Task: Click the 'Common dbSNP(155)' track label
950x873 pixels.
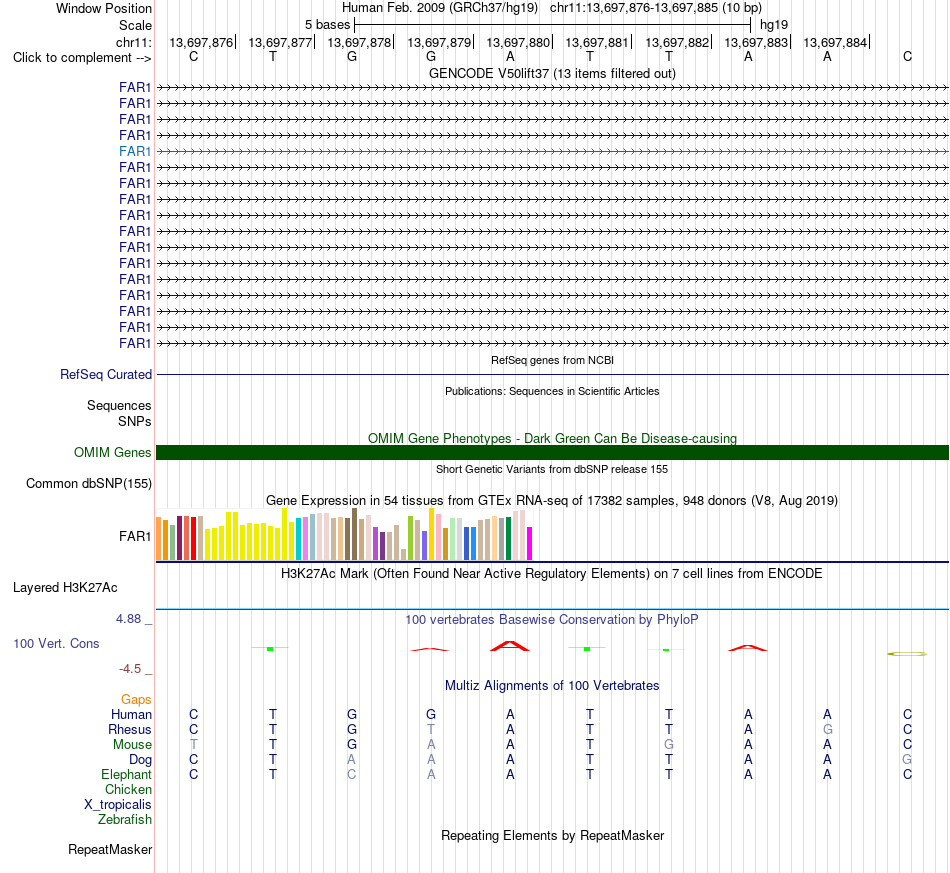Action: point(88,483)
